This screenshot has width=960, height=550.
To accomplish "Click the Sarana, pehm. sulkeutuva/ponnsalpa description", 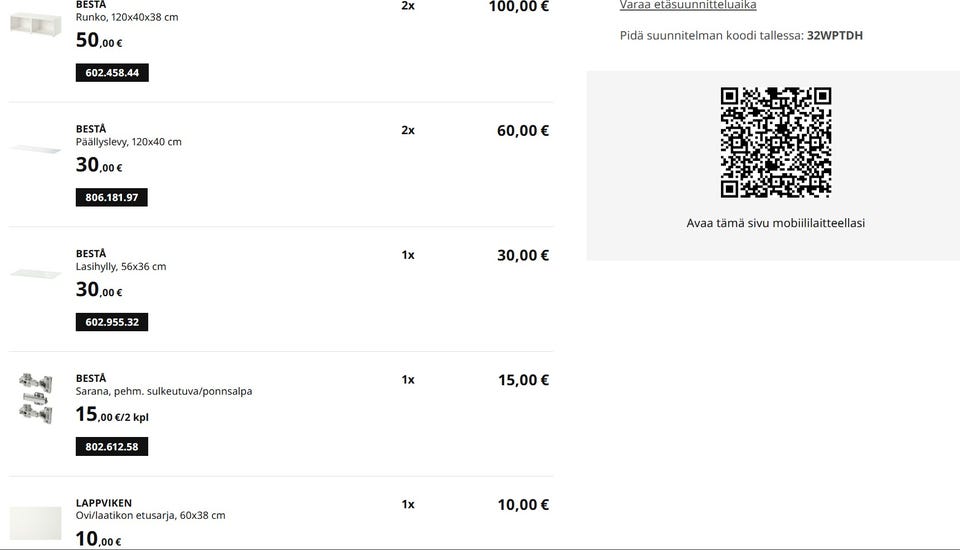I will tap(163, 391).
